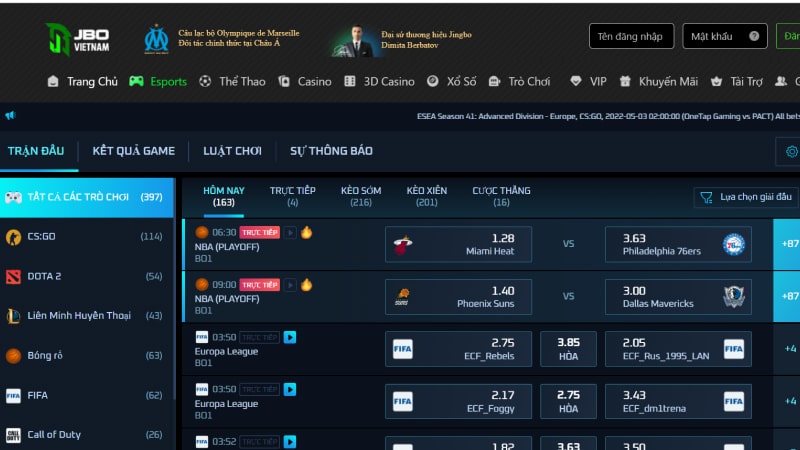Select the KÈO SỚM (216) tab
The image size is (800, 450).
click(361, 196)
